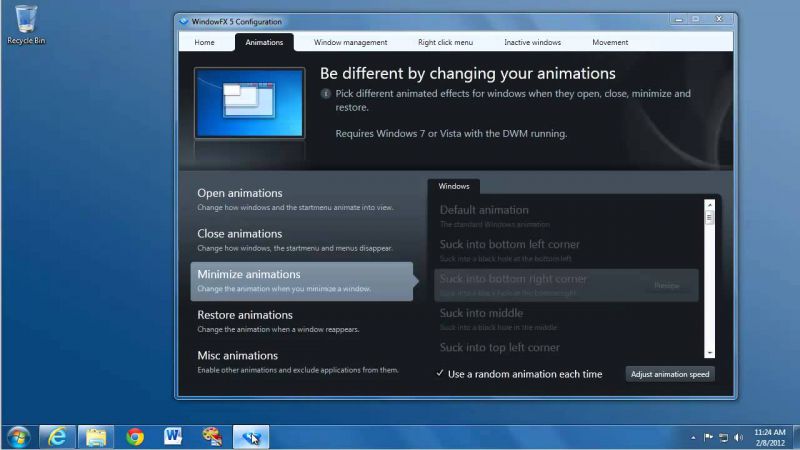This screenshot has height=450, width=800.
Task: Click the Adjust animation speed button
Action: tap(670, 374)
